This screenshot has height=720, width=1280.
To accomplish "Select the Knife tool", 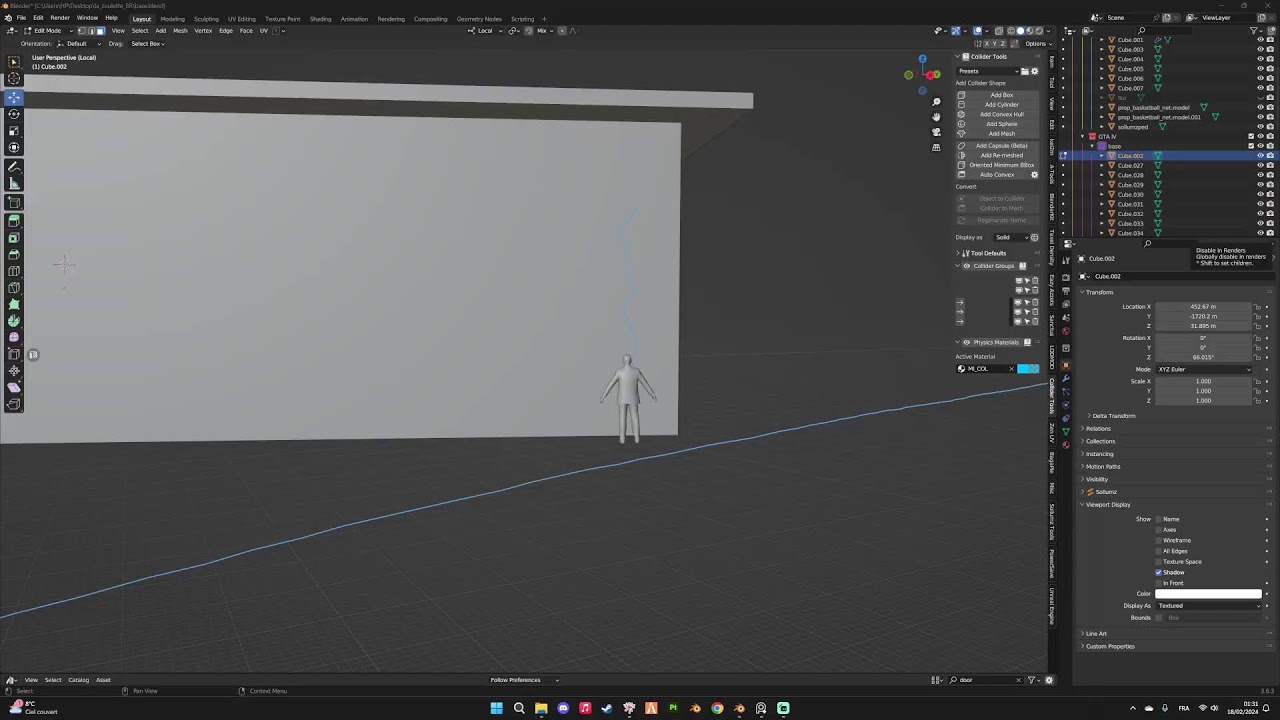I will (14, 288).
